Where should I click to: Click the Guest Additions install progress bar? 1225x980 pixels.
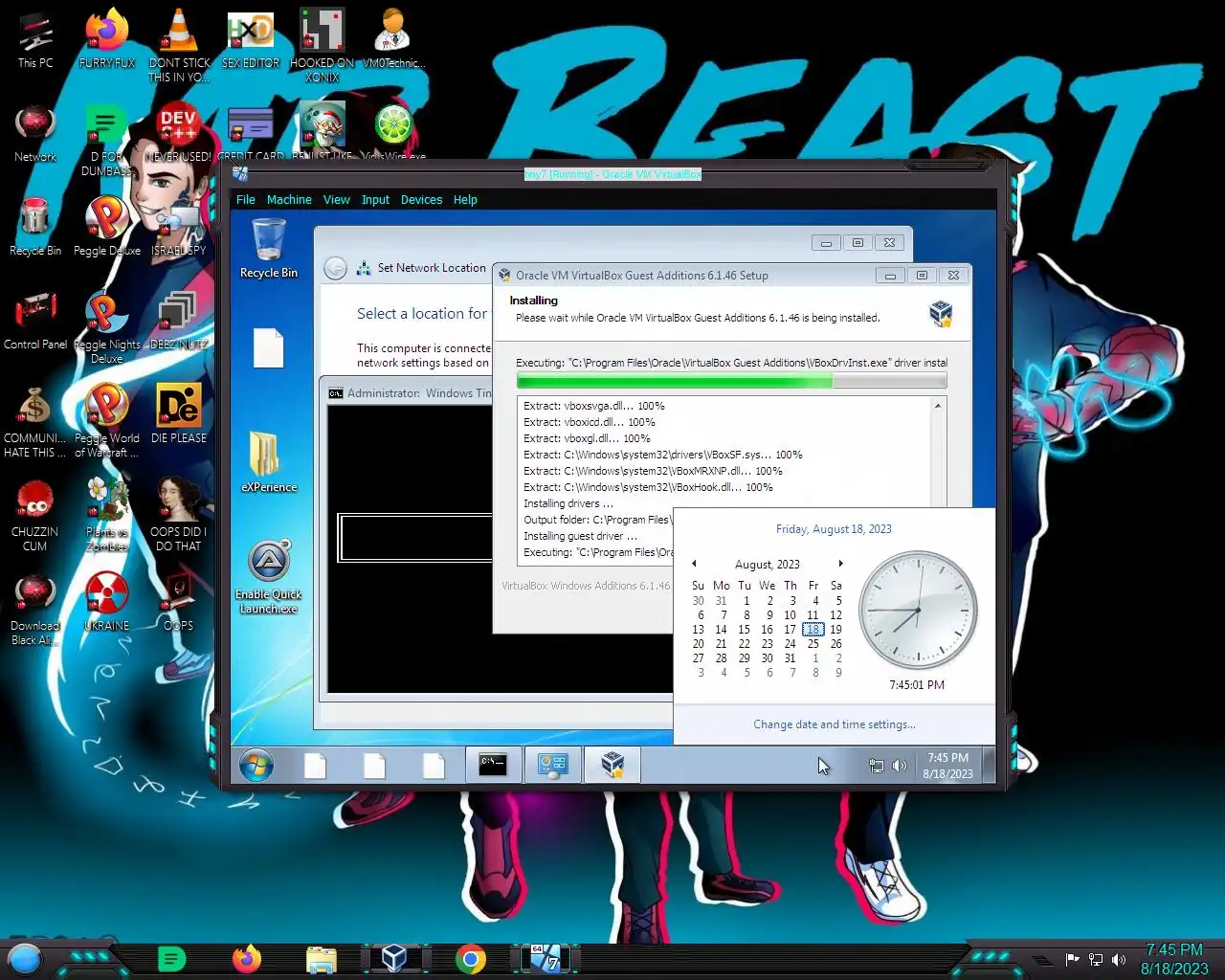pos(731,381)
